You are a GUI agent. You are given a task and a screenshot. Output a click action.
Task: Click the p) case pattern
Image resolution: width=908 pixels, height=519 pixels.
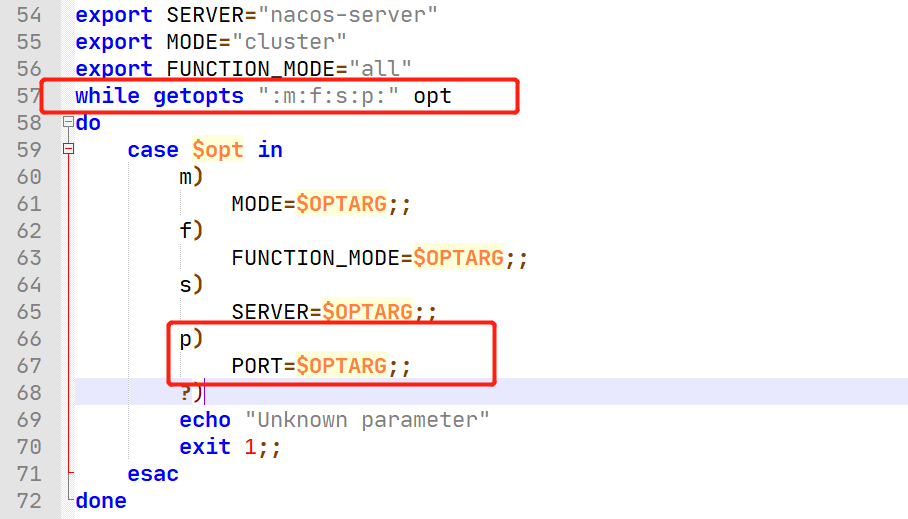coord(191,339)
